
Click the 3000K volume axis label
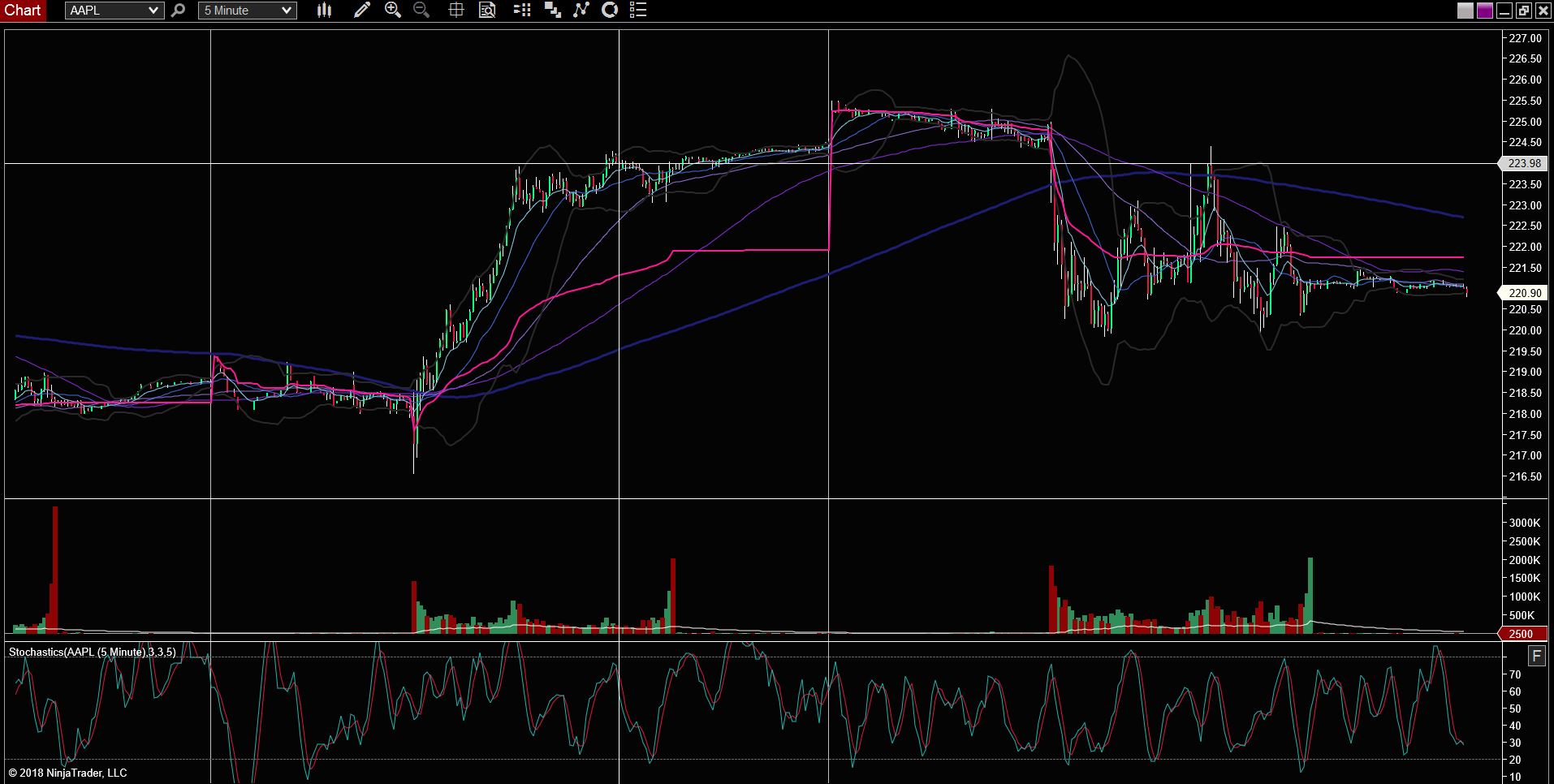[x=1525, y=523]
